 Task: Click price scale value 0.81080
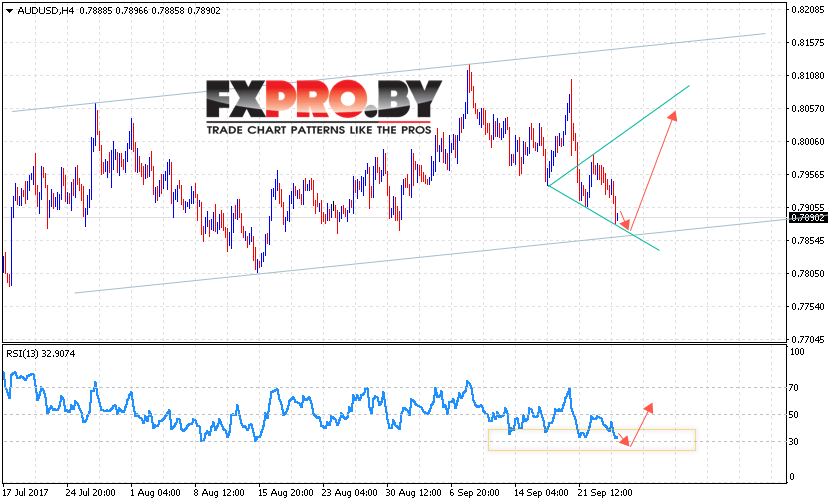coord(807,76)
